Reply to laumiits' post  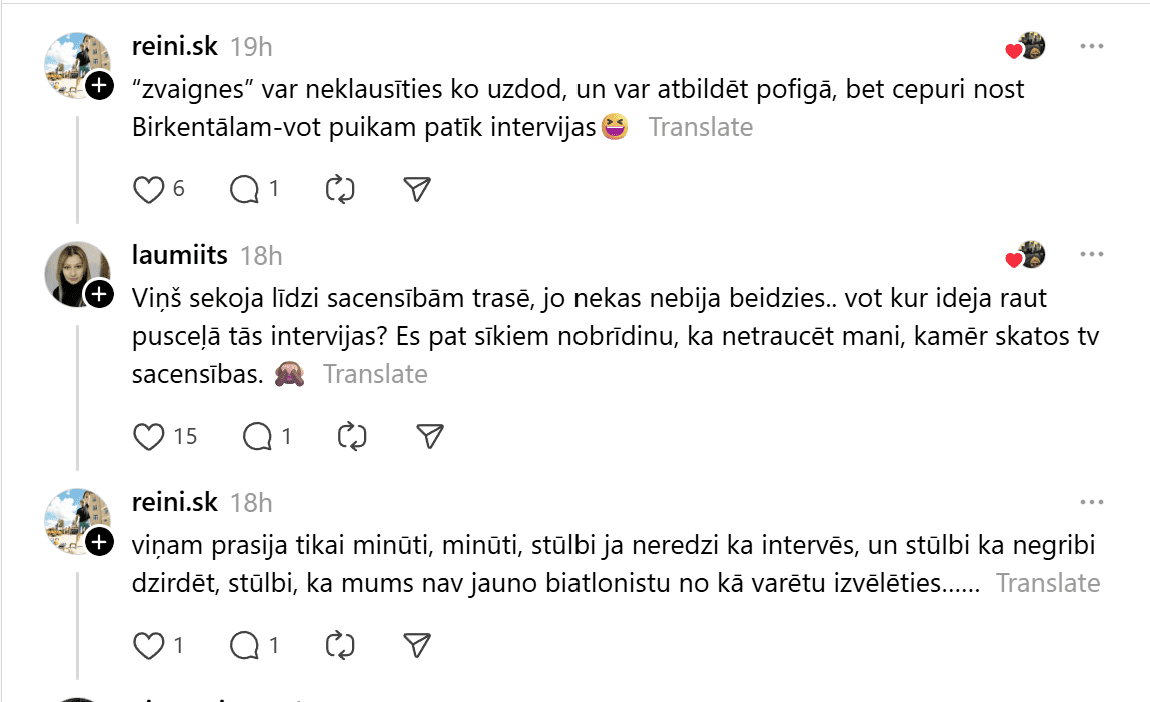[257, 436]
